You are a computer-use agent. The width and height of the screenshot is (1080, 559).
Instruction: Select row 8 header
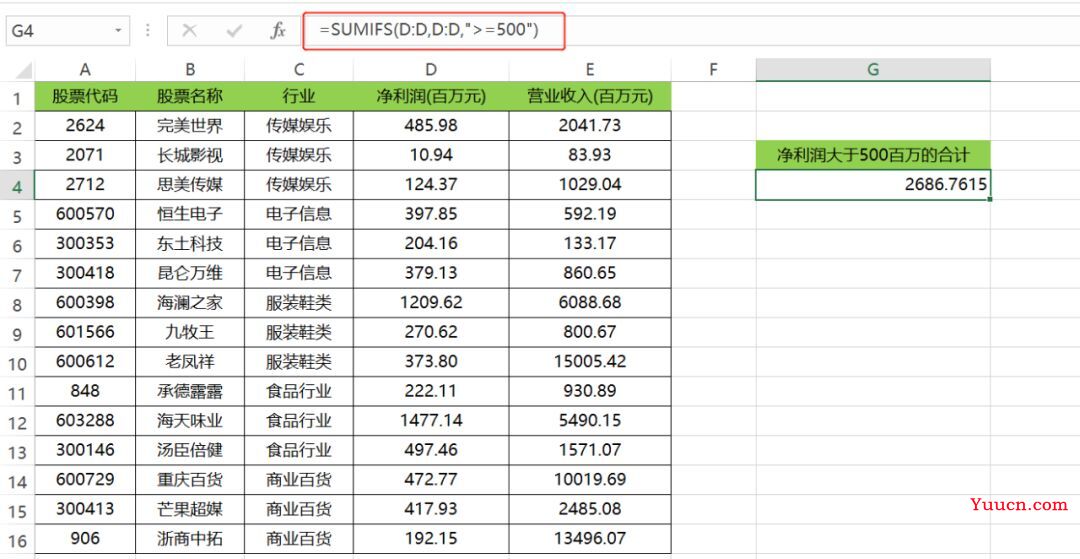tap(18, 304)
